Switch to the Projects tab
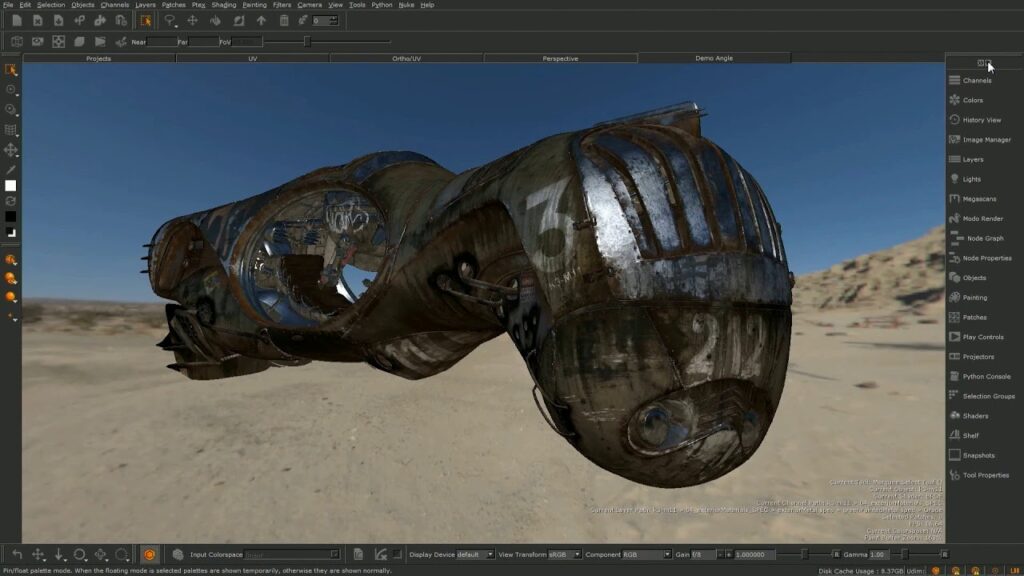1024x576 pixels. (99, 58)
